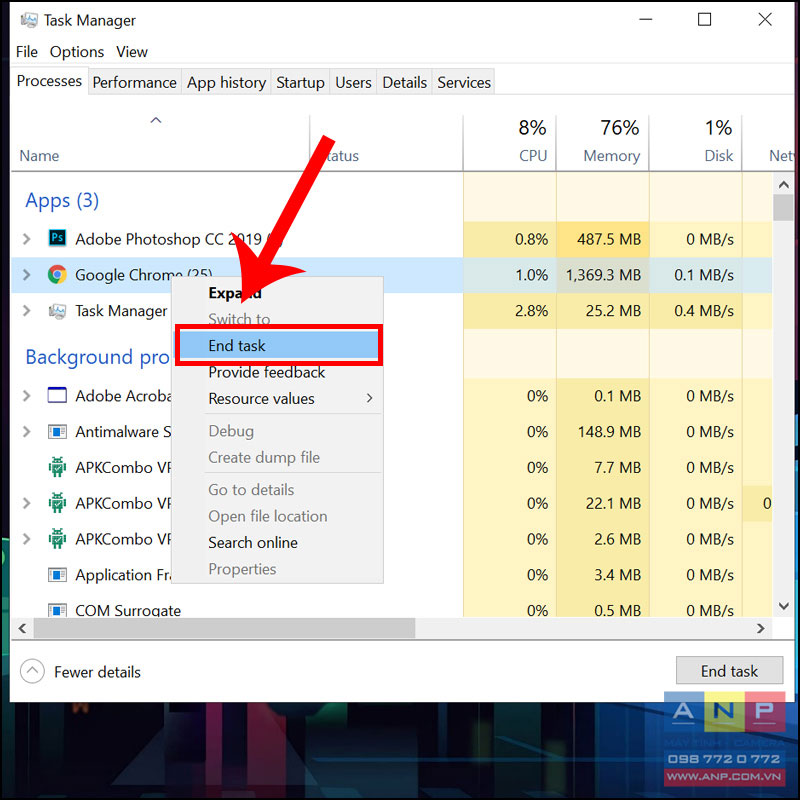Image resolution: width=800 pixels, height=800 pixels.
Task: Switch to the Services tab
Action: [x=464, y=82]
